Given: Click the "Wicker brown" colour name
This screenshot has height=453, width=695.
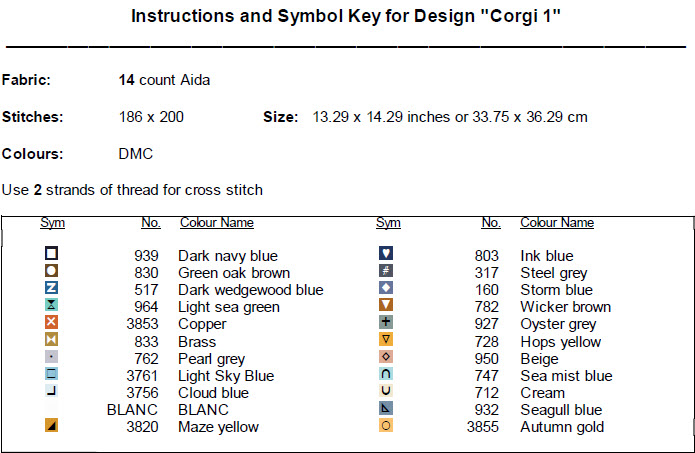Looking at the screenshot, I should click(565, 307).
